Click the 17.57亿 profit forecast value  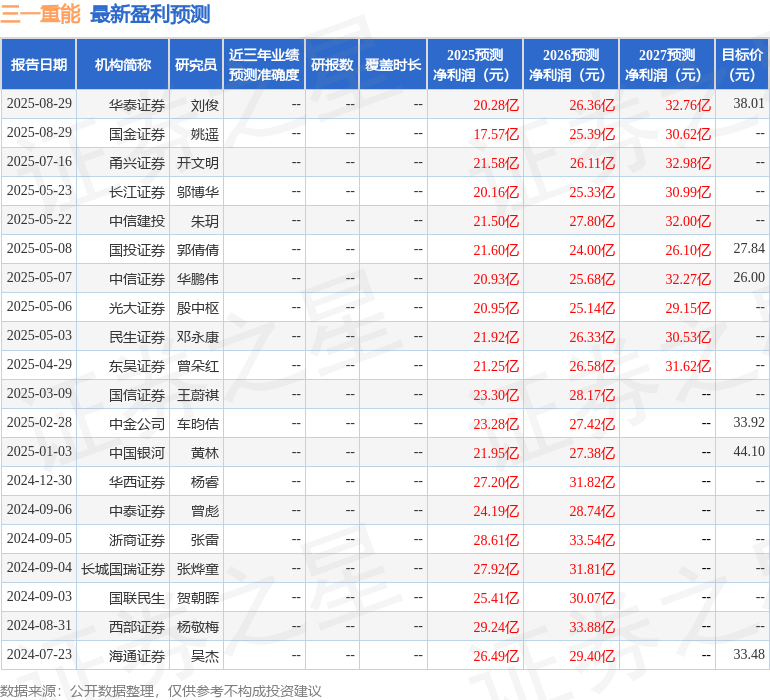coord(496,134)
